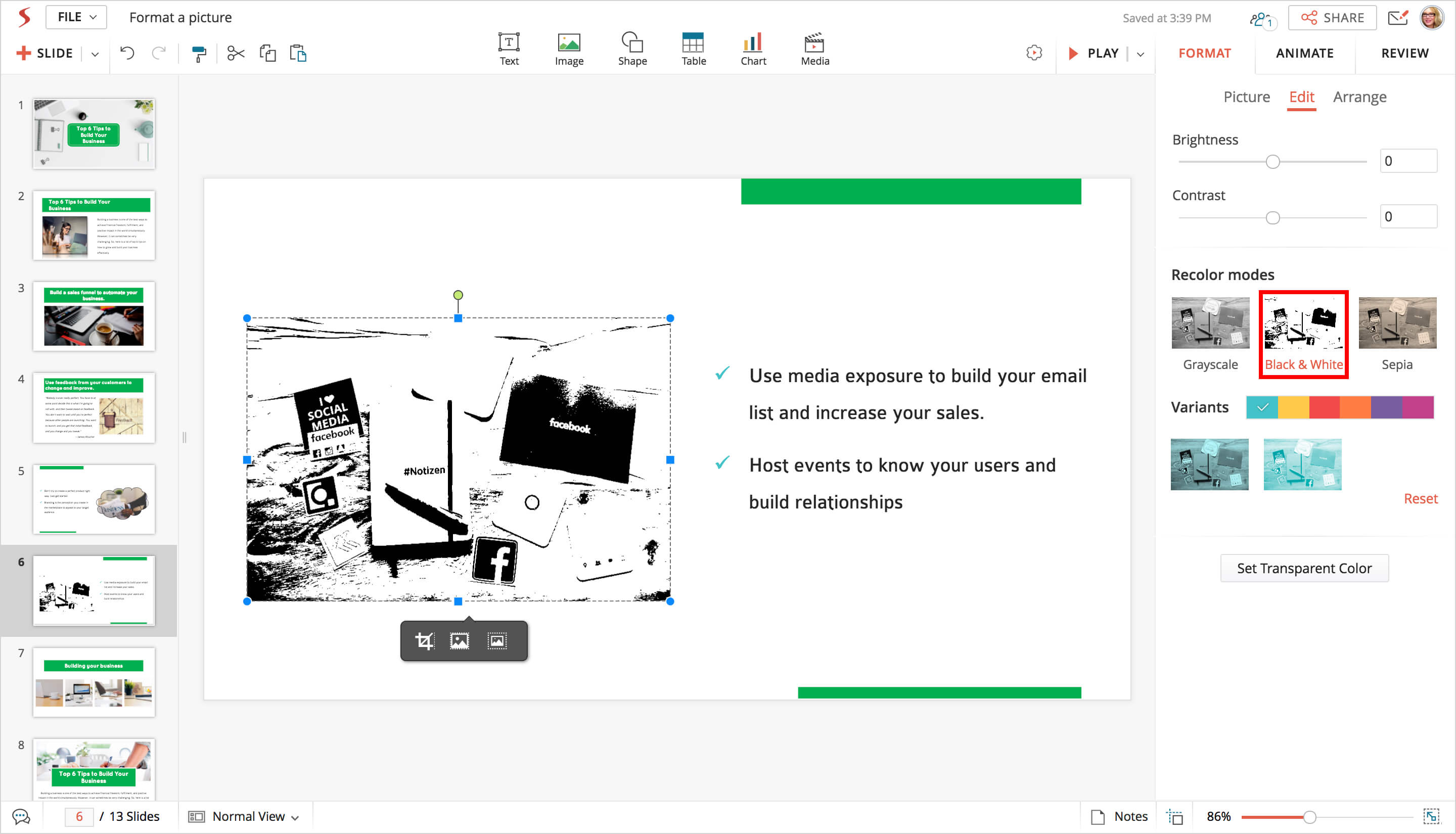Open the Arrange sub-tab
Screen dimensions: 1456x834
tap(1359, 97)
